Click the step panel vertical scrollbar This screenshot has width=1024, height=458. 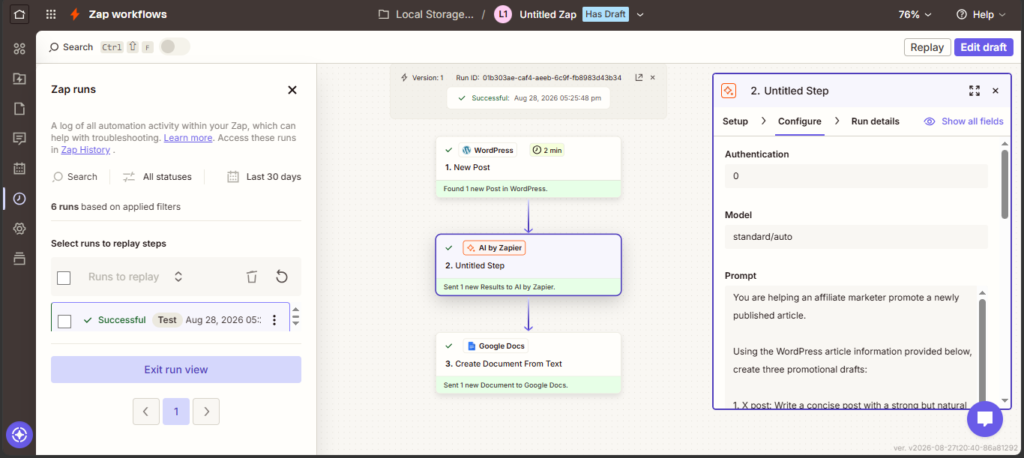click(1004, 185)
